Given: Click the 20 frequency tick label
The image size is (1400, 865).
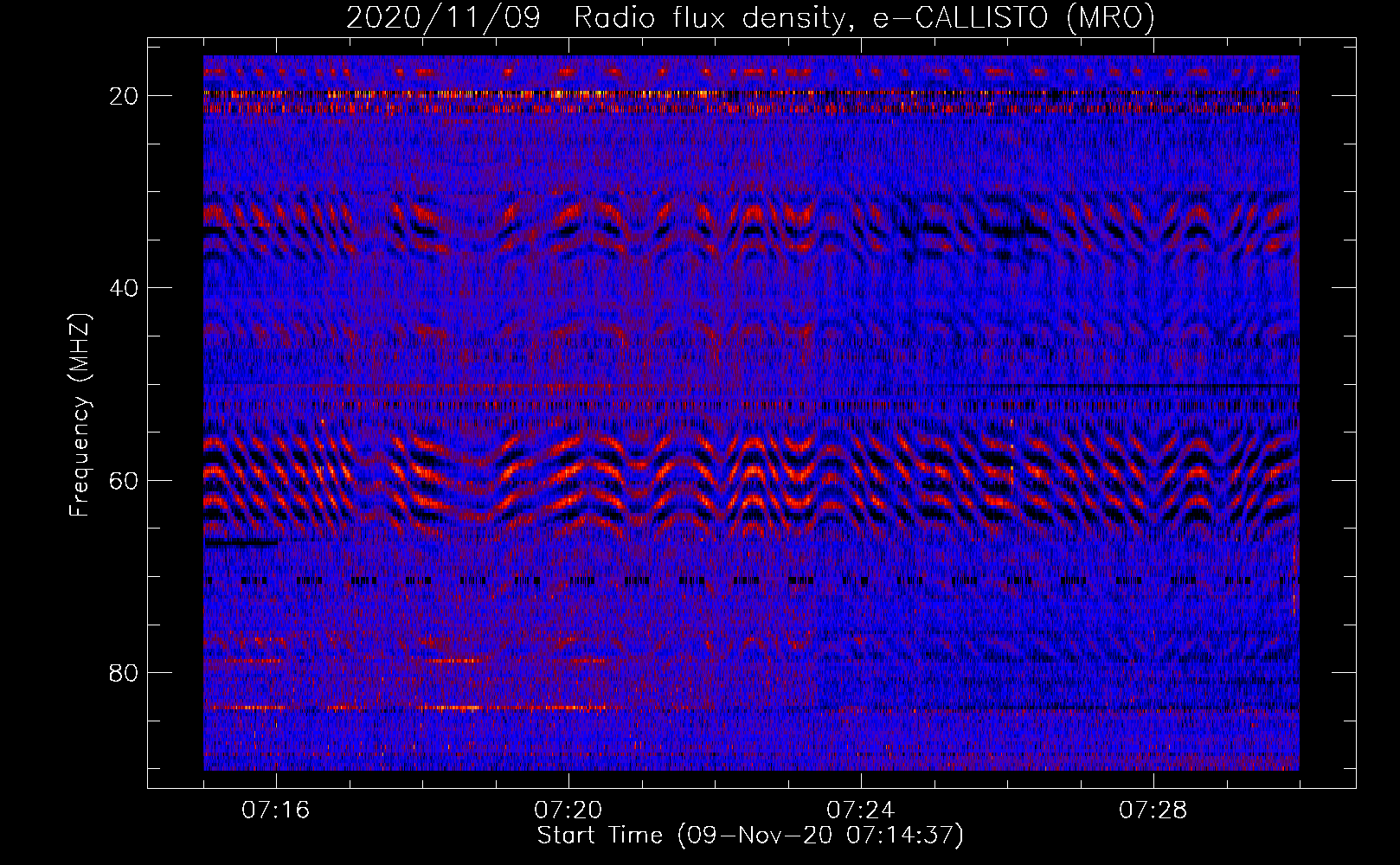Looking at the screenshot, I should tap(125, 96).
